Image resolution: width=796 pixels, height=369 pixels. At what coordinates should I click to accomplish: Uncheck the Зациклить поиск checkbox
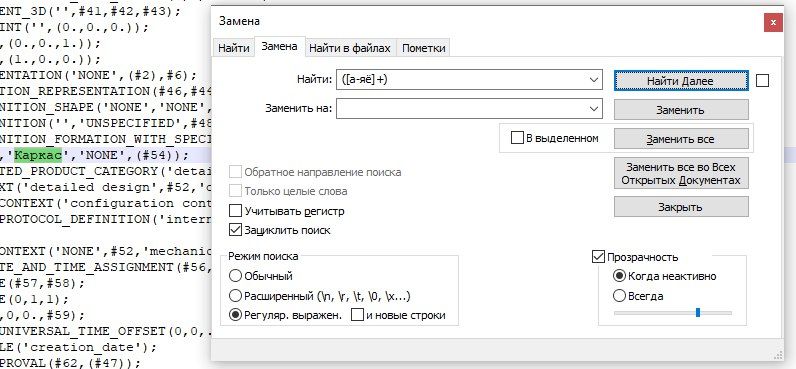(236, 230)
